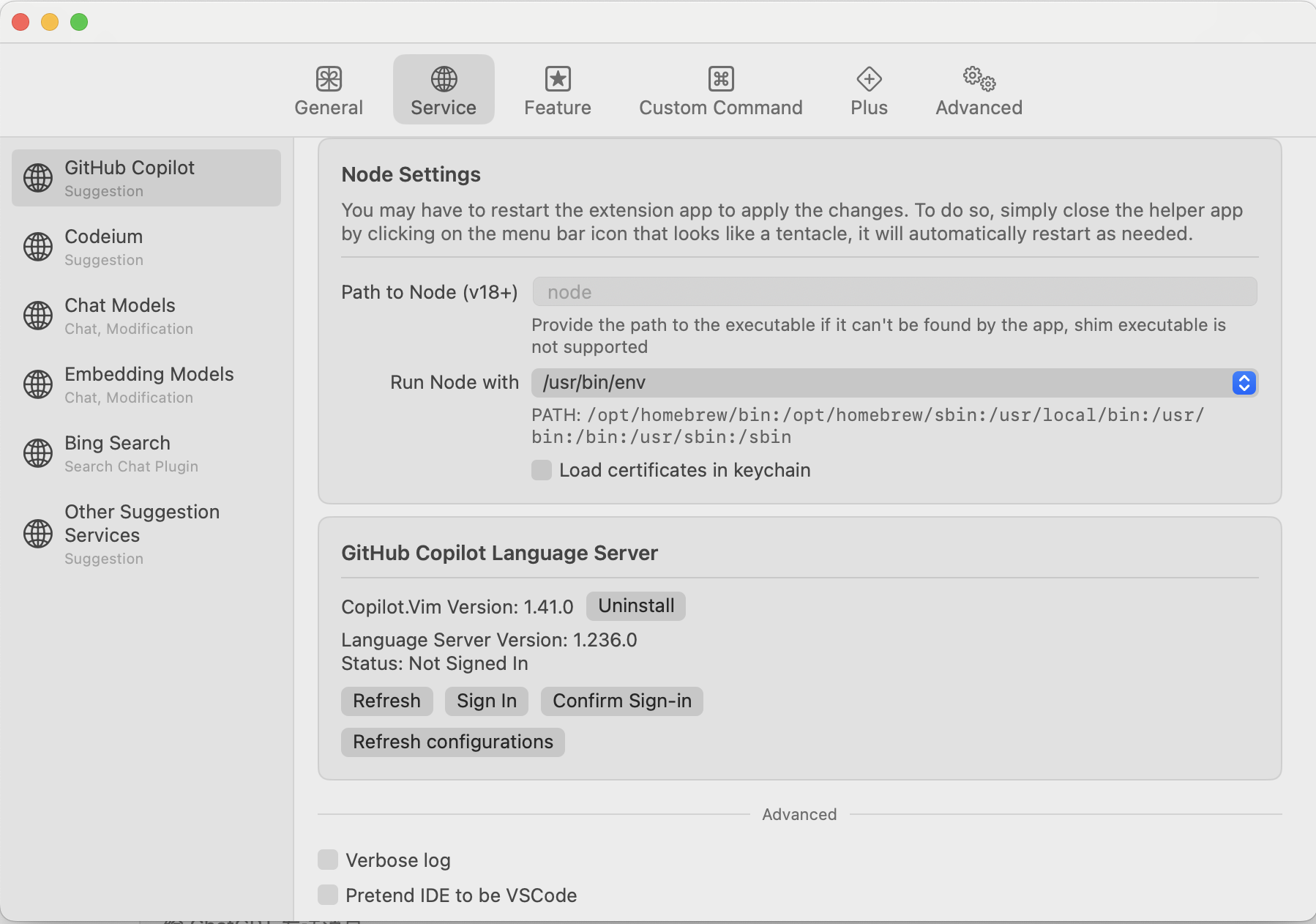This screenshot has width=1316, height=924.
Task: Open the General tab icon
Action: [329, 78]
